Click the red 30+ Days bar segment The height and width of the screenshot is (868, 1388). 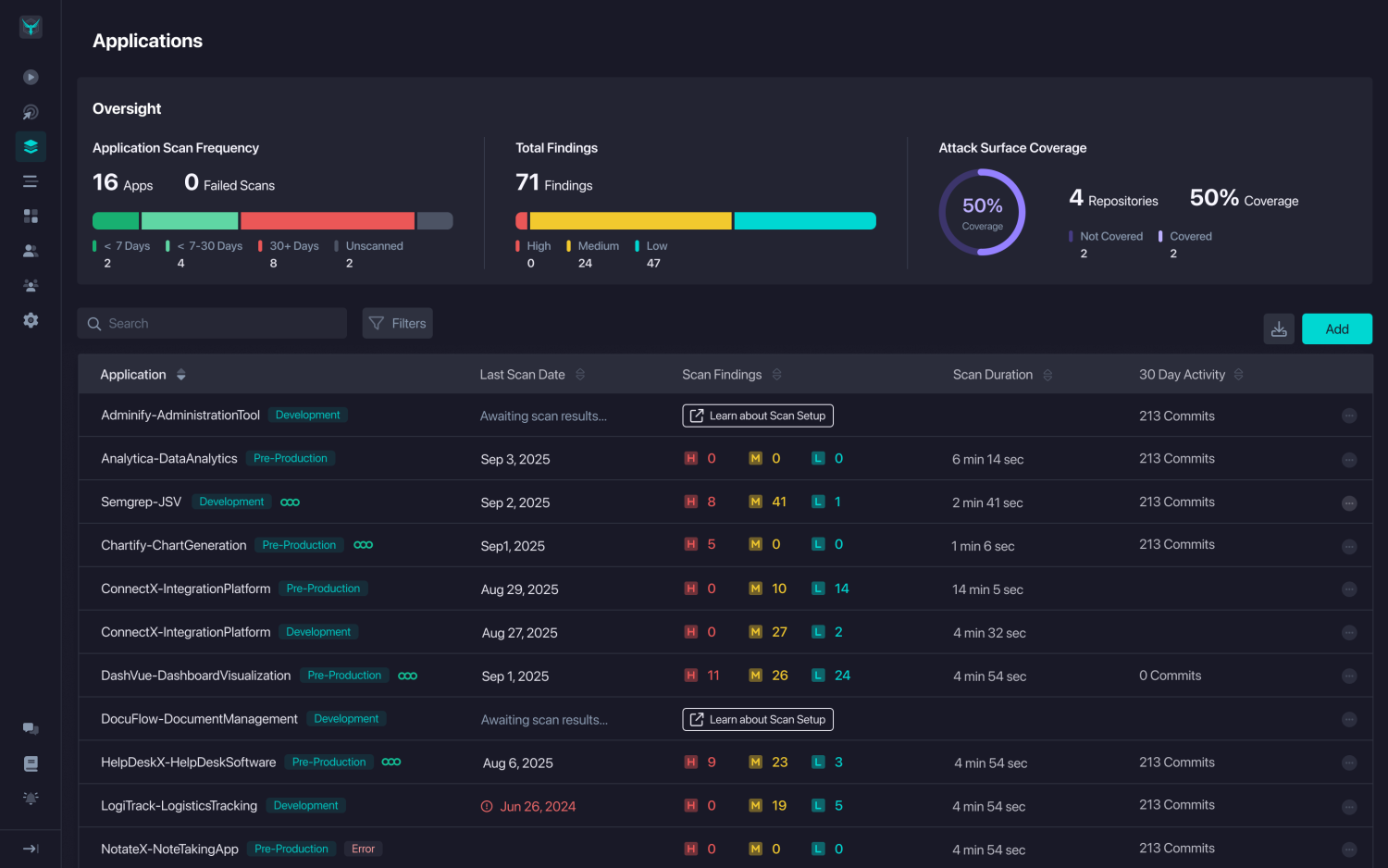tap(328, 221)
